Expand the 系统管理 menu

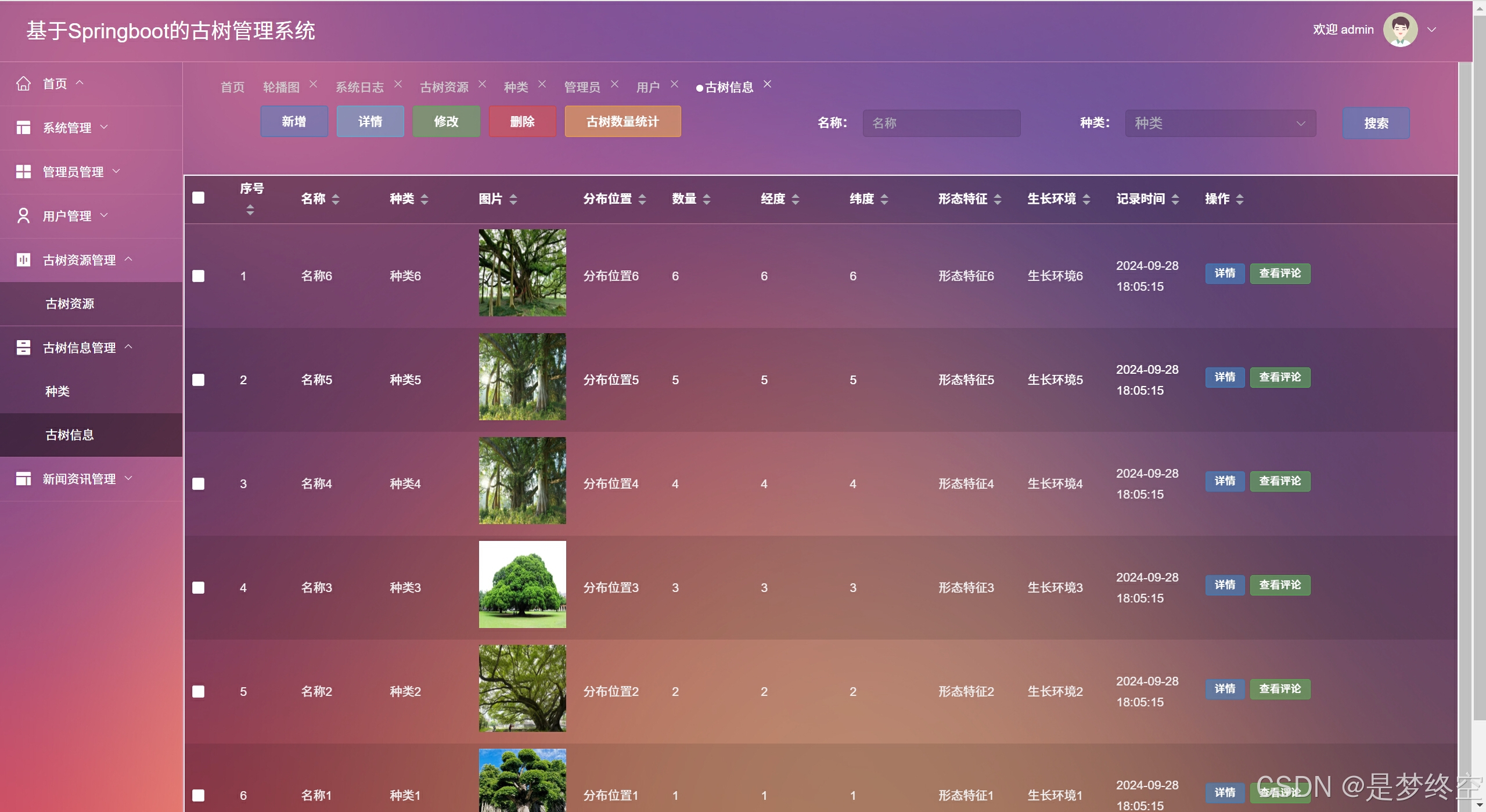[104, 127]
